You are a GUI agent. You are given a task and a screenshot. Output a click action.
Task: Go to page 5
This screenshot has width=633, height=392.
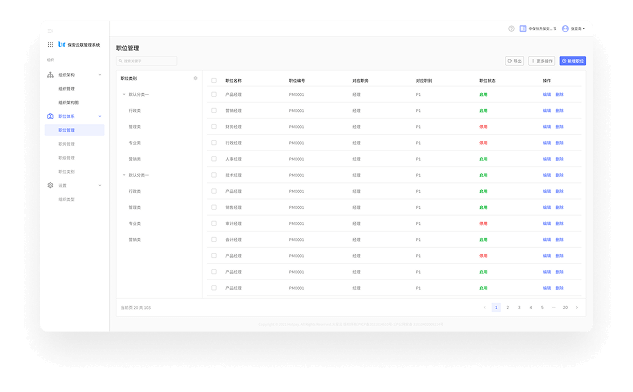pos(542,308)
